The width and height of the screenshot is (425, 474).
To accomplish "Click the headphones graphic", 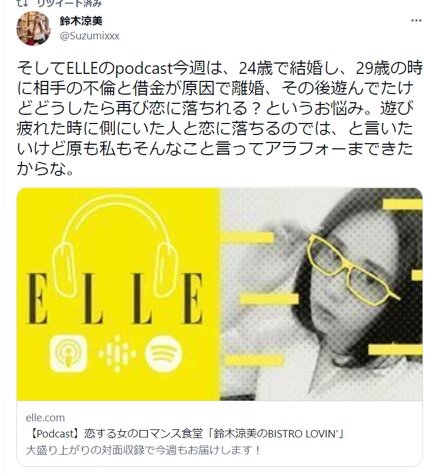I will [x=115, y=246].
